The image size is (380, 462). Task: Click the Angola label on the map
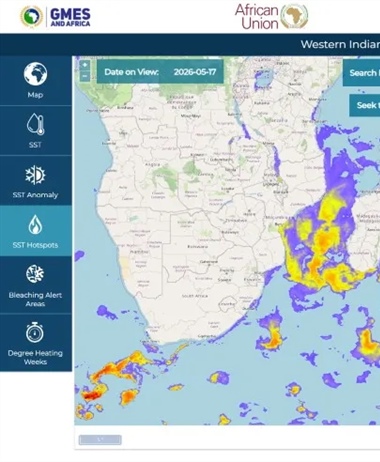[153, 164]
